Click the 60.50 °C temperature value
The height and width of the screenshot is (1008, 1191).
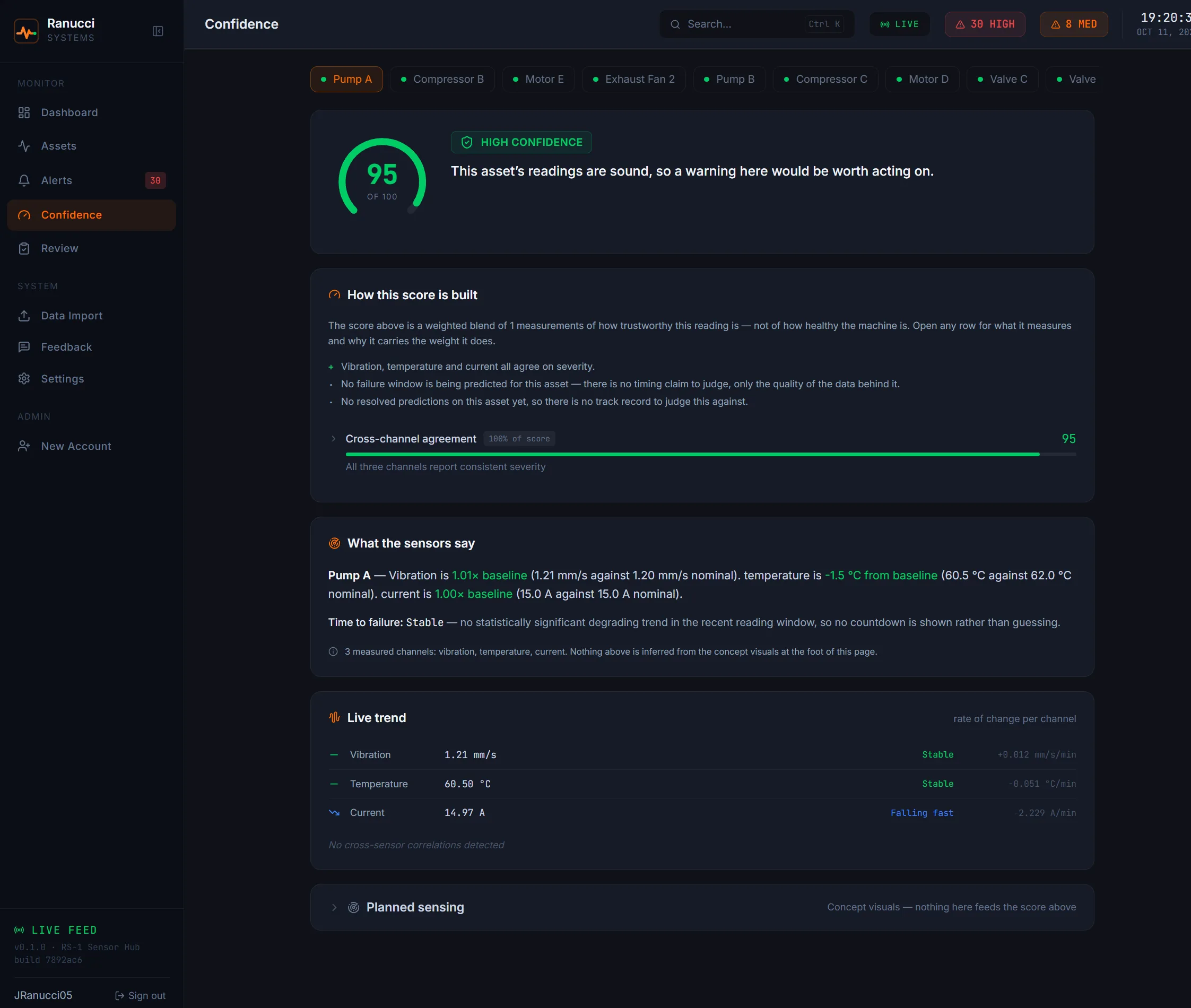coord(467,784)
